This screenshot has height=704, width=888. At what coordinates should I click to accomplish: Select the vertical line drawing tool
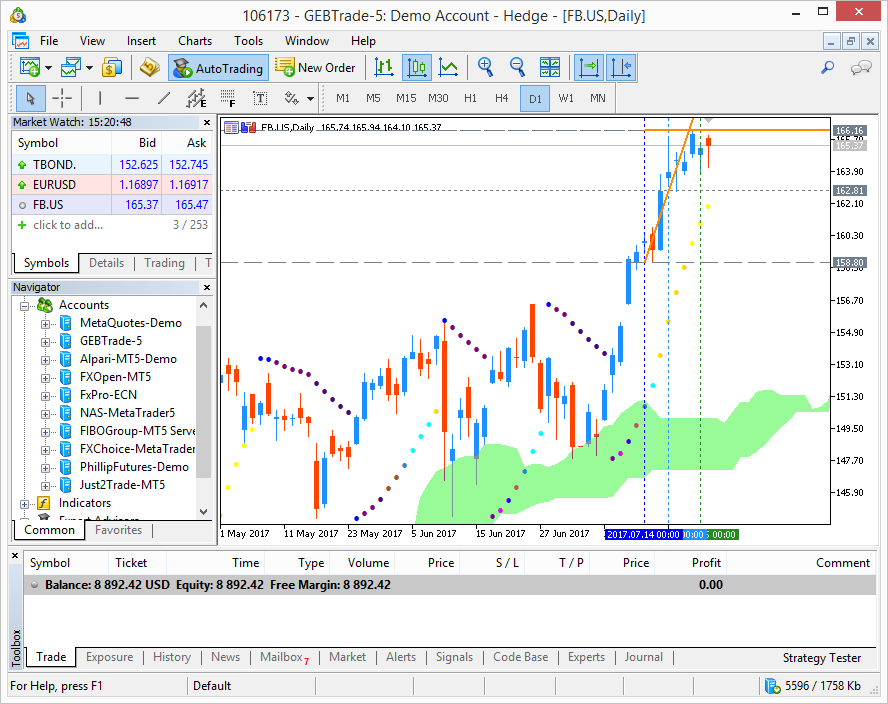click(100, 99)
